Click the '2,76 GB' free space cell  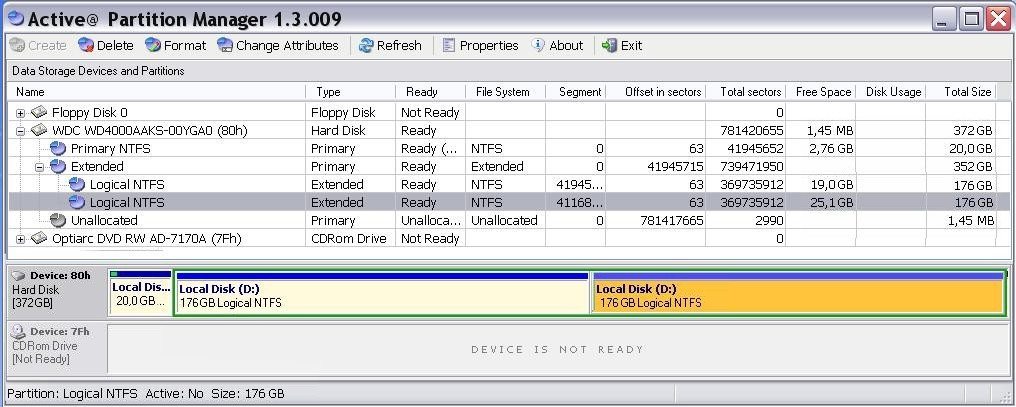[x=831, y=149]
